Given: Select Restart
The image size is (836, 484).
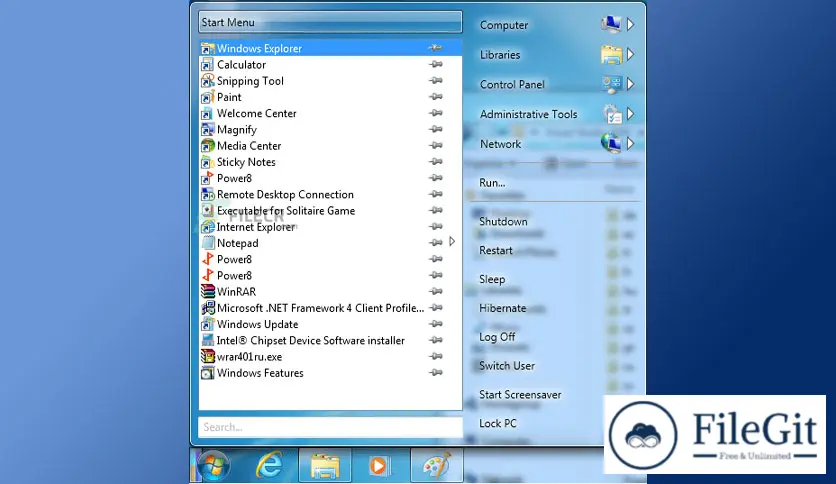Looking at the screenshot, I should (x=495, y=251).
